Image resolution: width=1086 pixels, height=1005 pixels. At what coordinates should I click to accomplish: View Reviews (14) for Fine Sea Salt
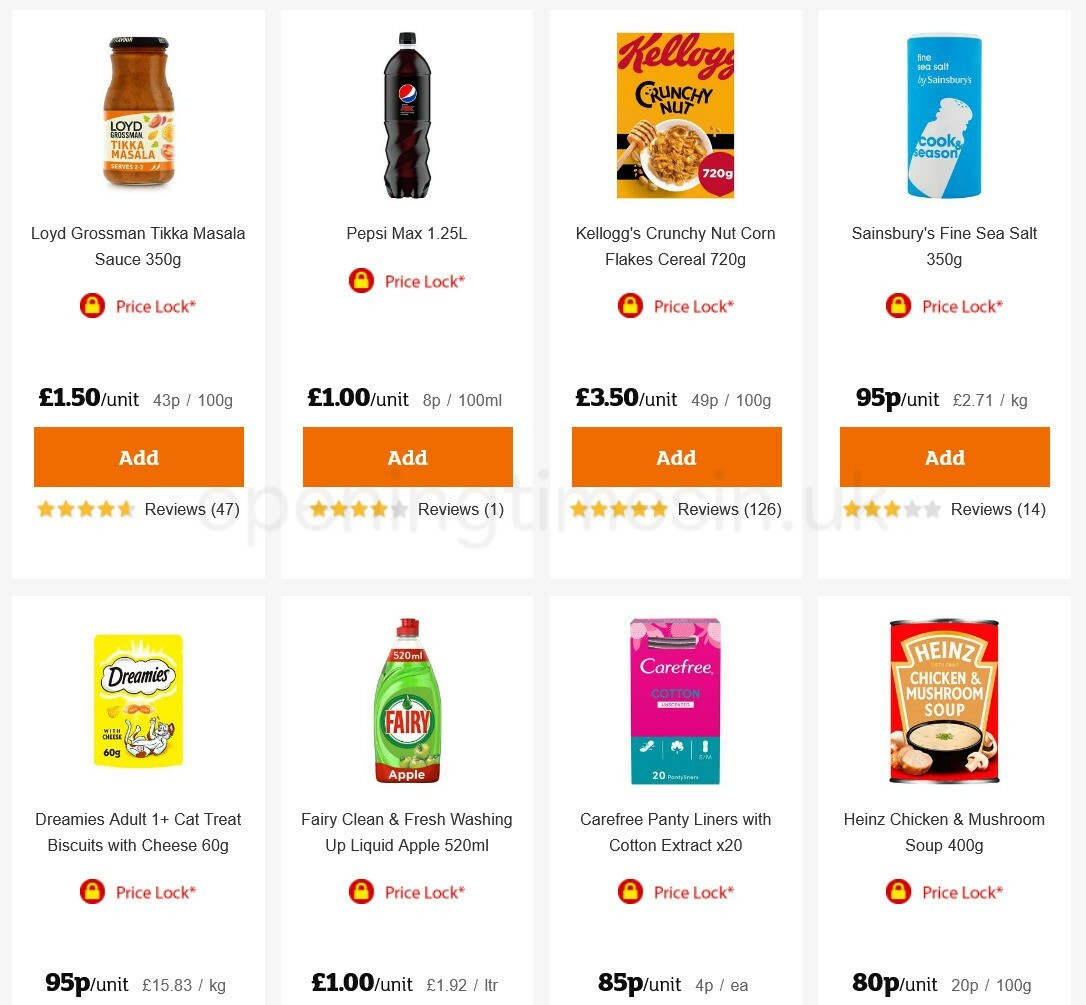pyautogui.click(x=998, y=509)
